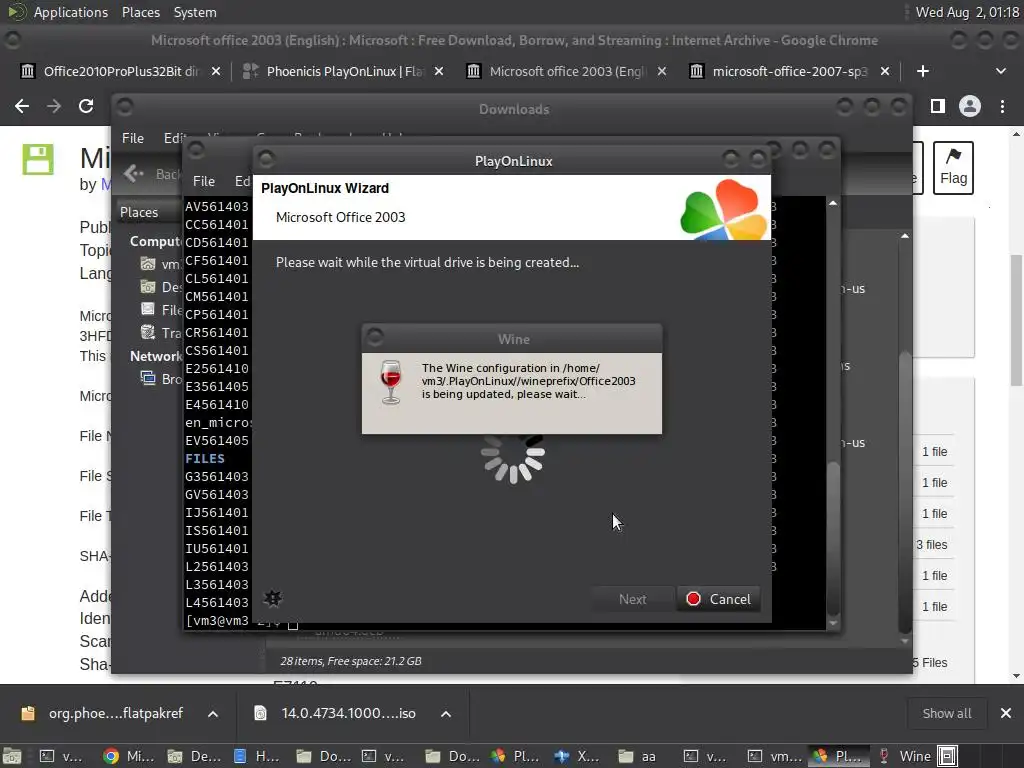Open a new Chrome tab
Viewport: 1024px width, 768px height.
(x=923, y=71)
